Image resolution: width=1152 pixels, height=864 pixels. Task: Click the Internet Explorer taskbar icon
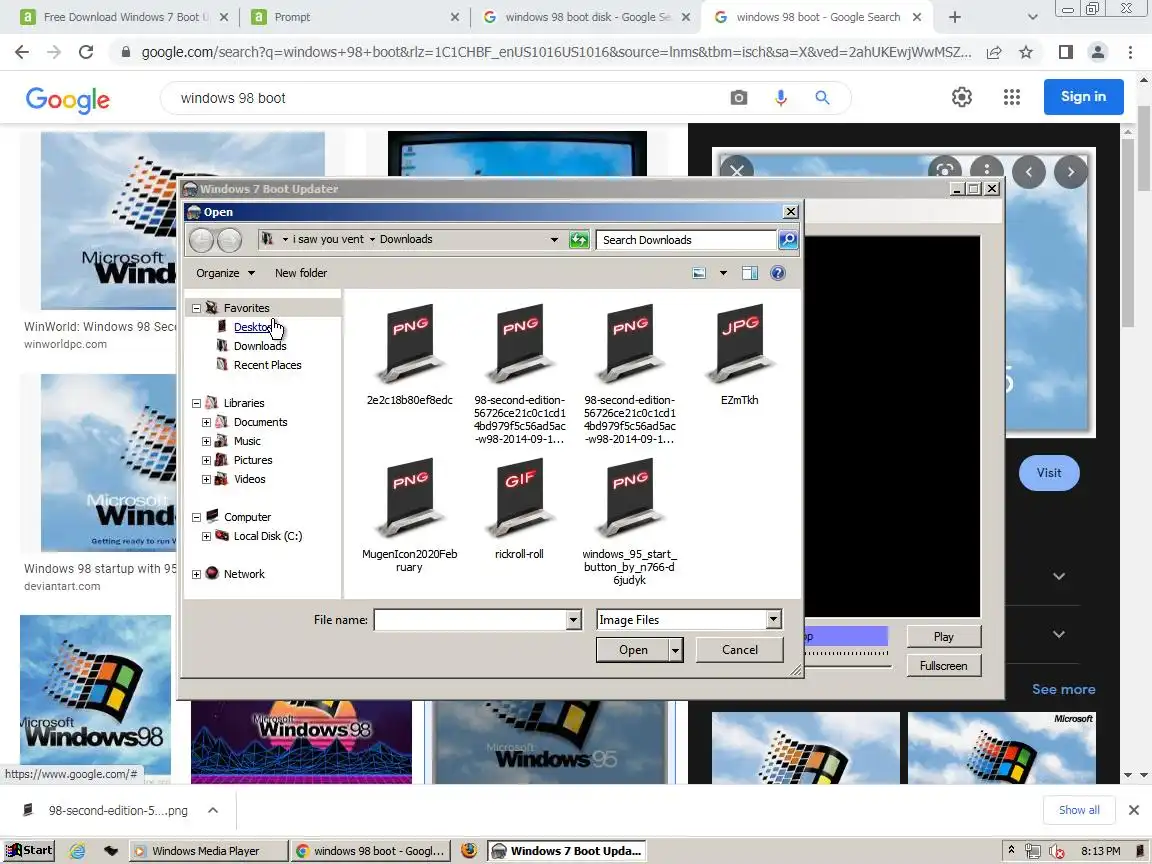coord(77,851)
